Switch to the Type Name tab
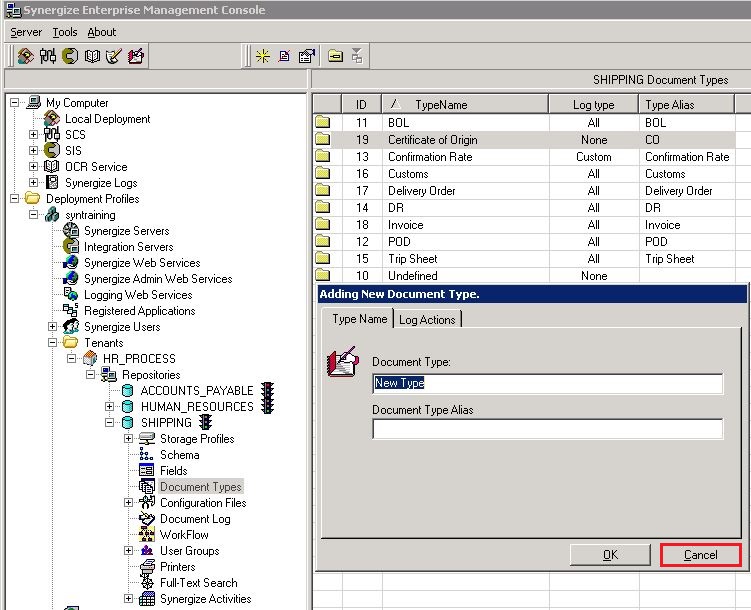Image resolution: width=751 pixels, height=610 pixels. [x=359, y=319]
